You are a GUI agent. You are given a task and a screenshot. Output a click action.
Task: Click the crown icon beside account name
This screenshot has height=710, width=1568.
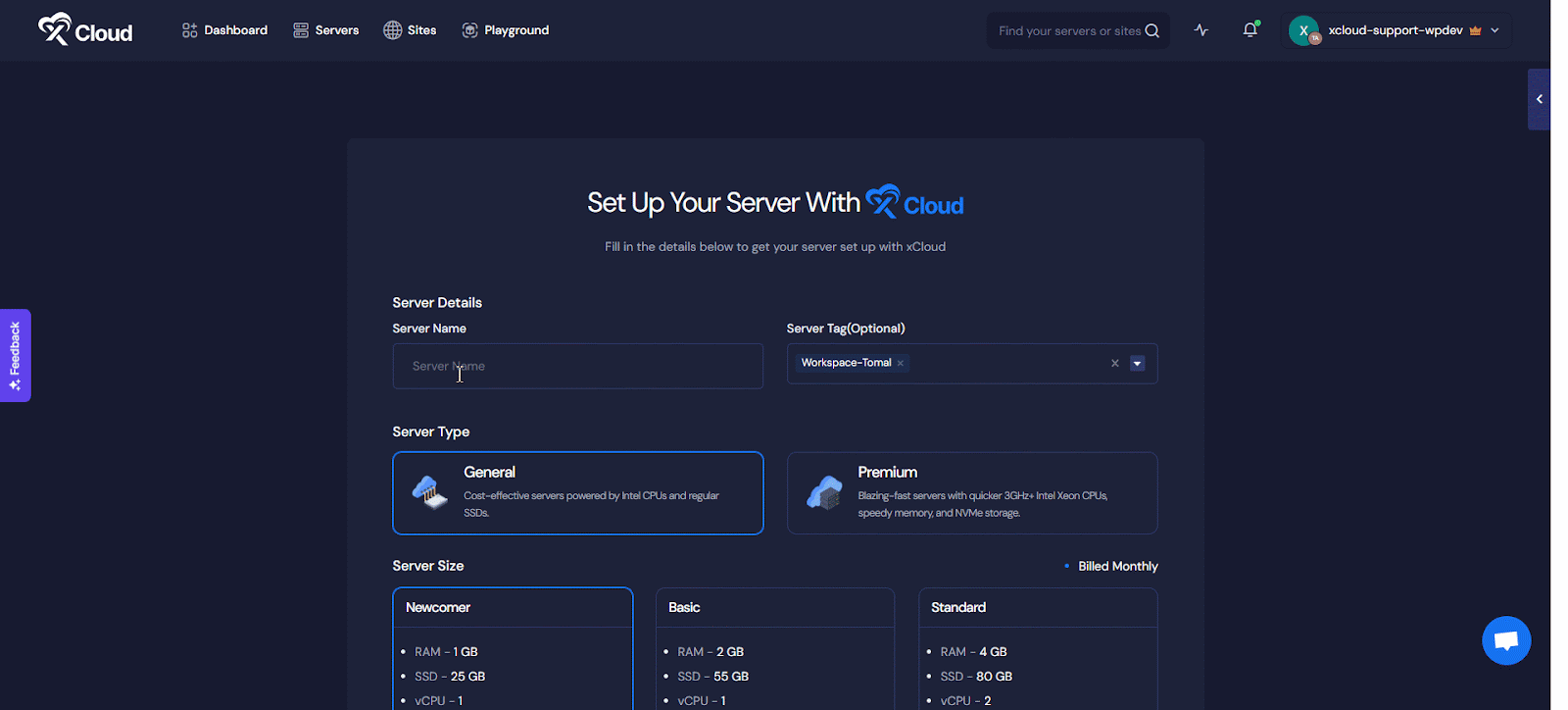(x=1475, y=30)
